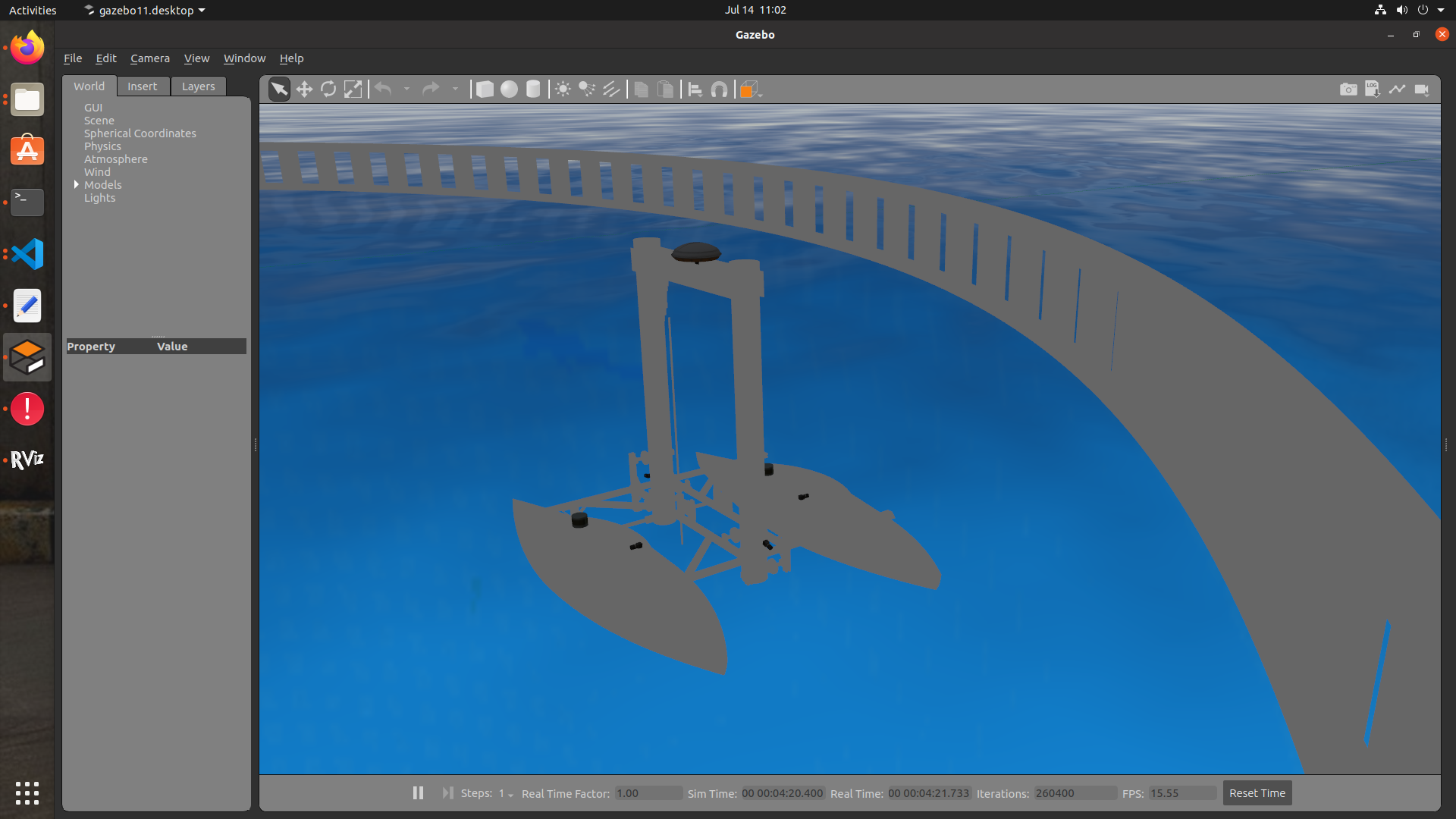The height and width of the screenshot is (819, 1456).
Task: Pause the running simulation
Action: point(418,792)
